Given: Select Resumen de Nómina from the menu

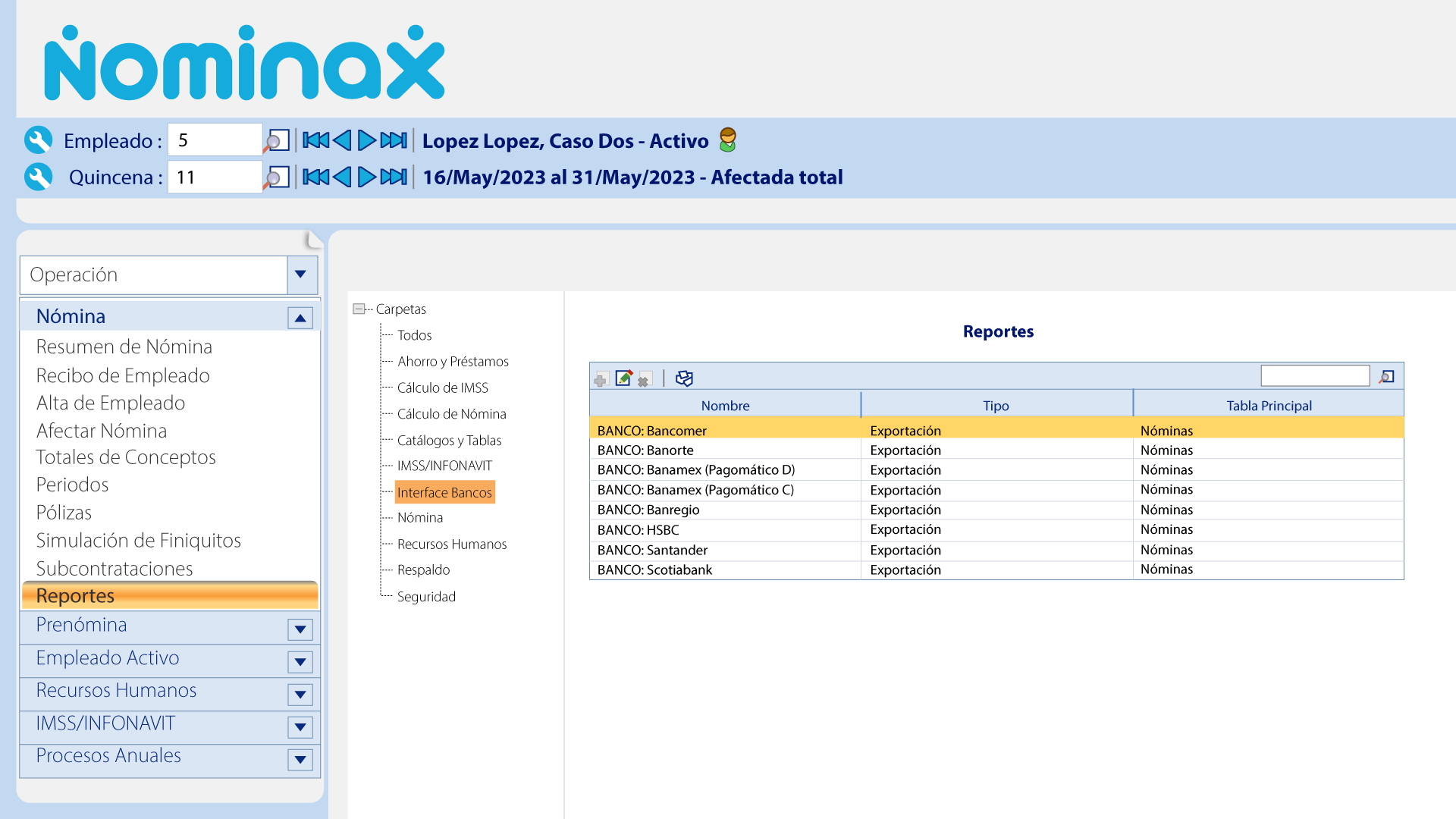Looking at the screenshot, I should (x=124, y=347).
